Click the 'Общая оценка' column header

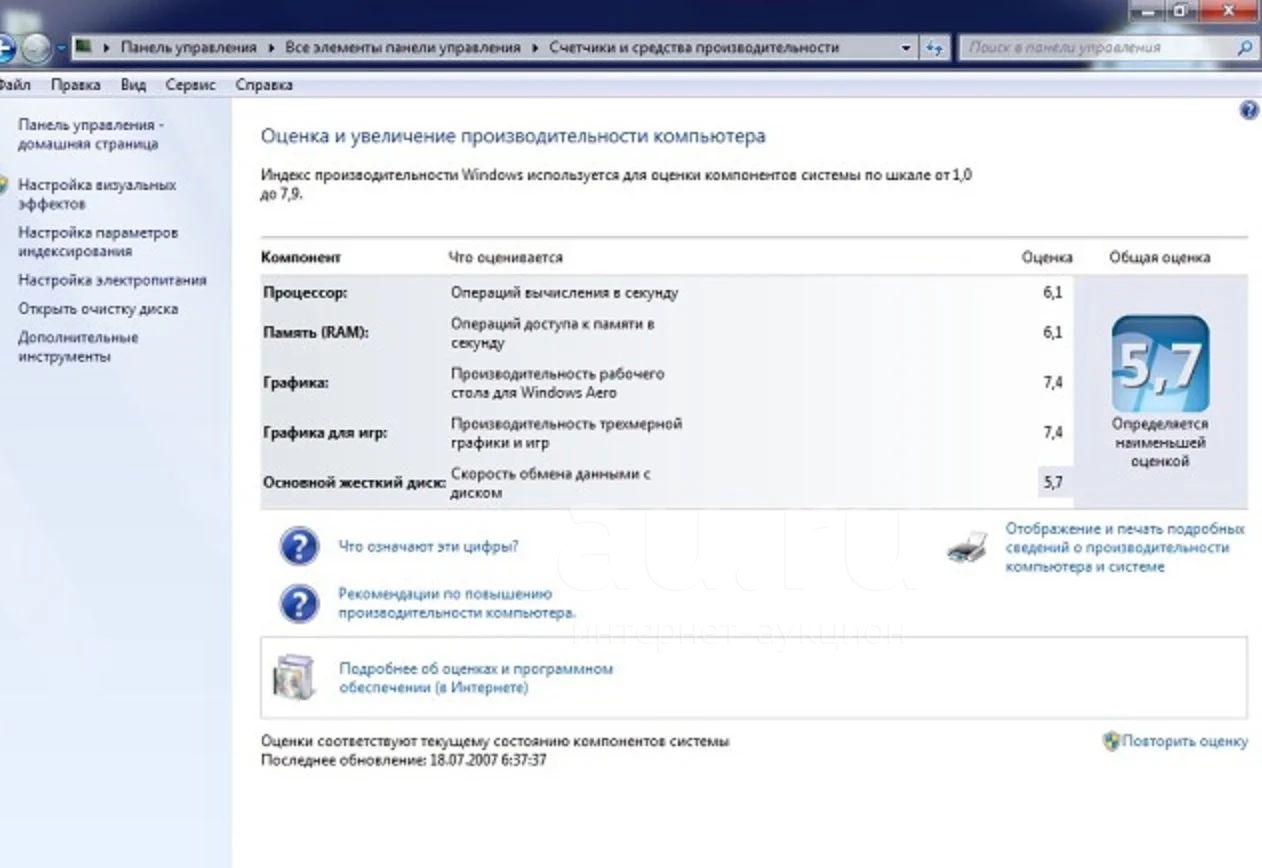1160,257
